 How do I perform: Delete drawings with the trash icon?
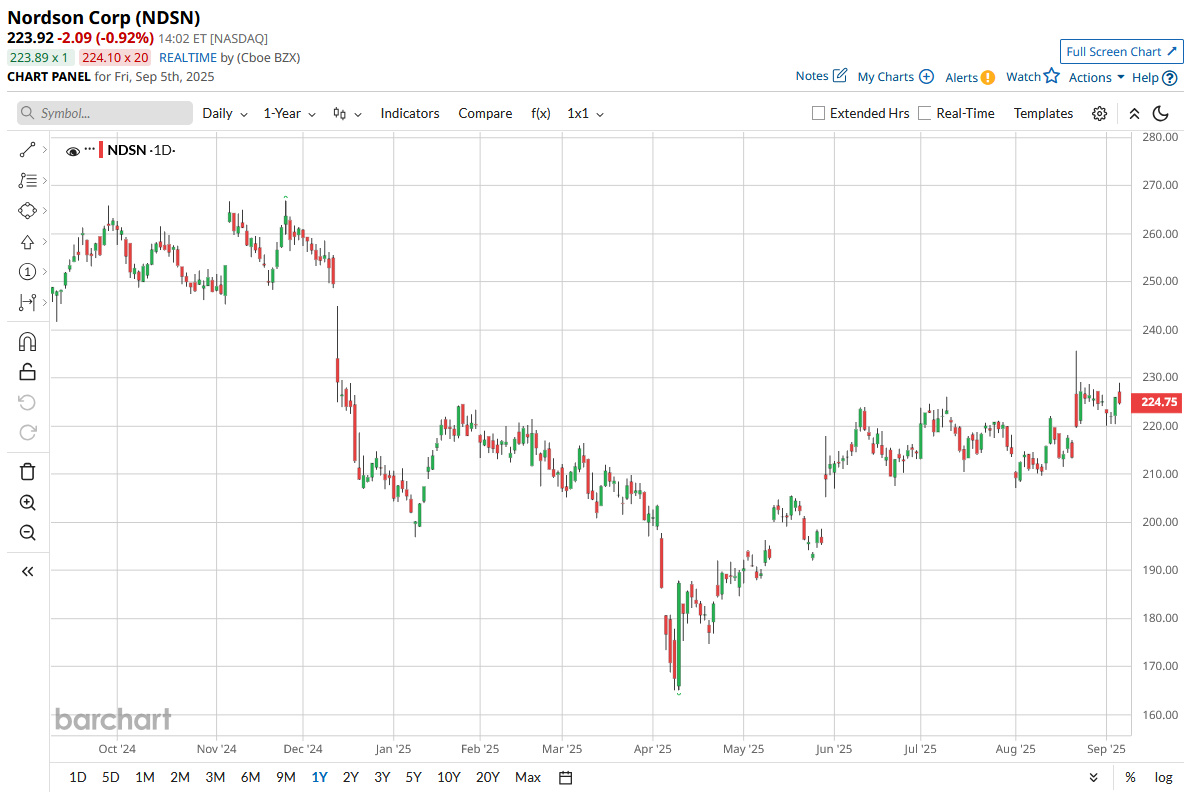pos(27,472)
